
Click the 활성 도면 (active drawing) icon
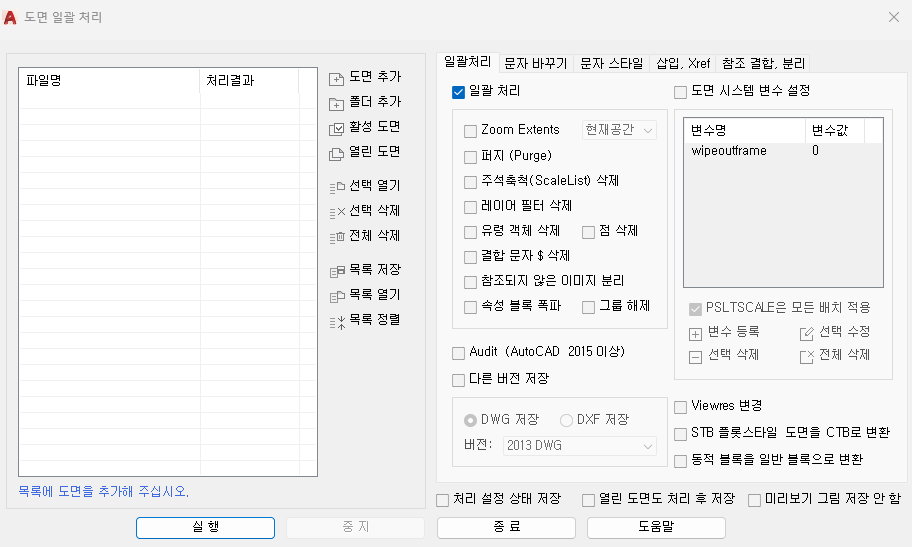336,129
